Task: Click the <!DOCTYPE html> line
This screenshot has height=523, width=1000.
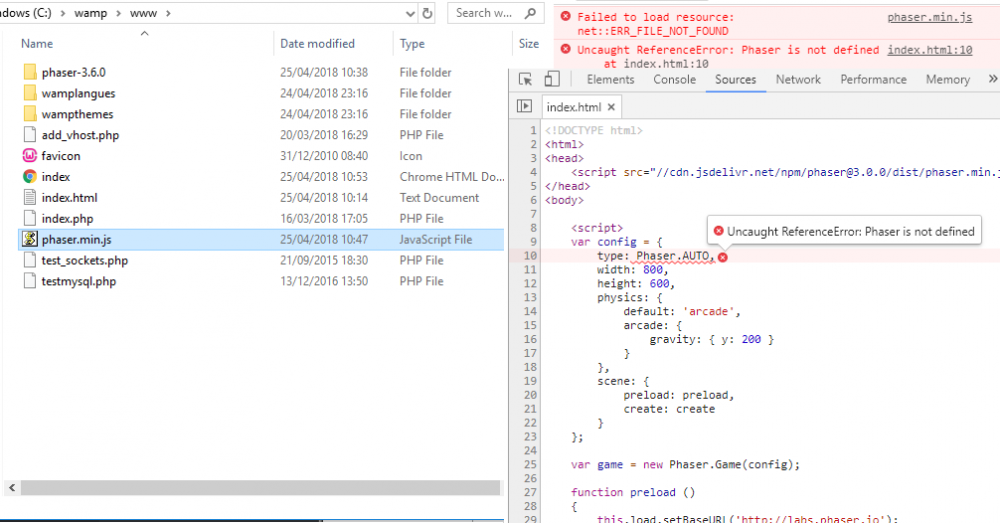Action: 593,130
